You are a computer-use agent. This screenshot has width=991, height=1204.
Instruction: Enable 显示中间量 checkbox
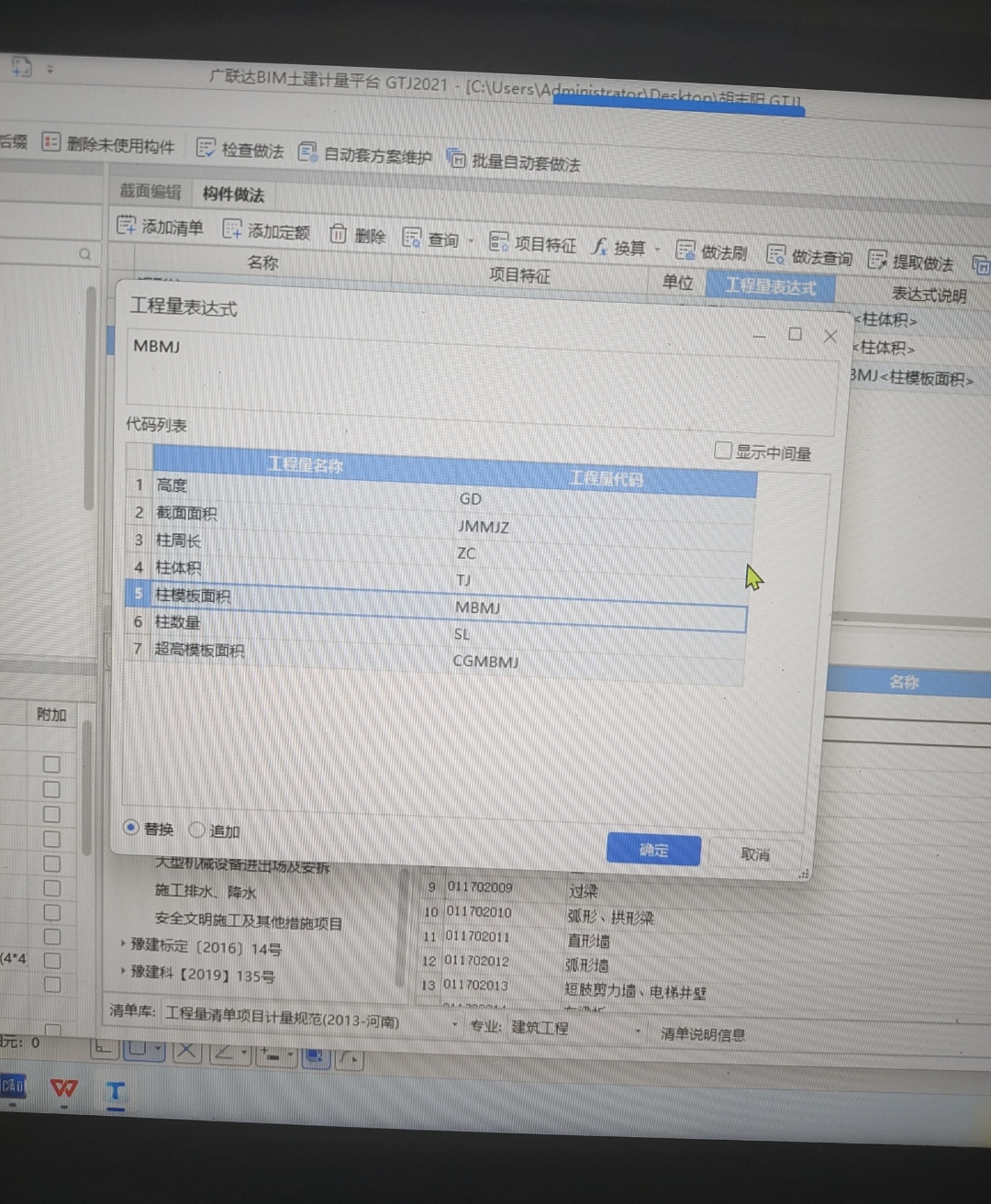[x=723, y=450]
